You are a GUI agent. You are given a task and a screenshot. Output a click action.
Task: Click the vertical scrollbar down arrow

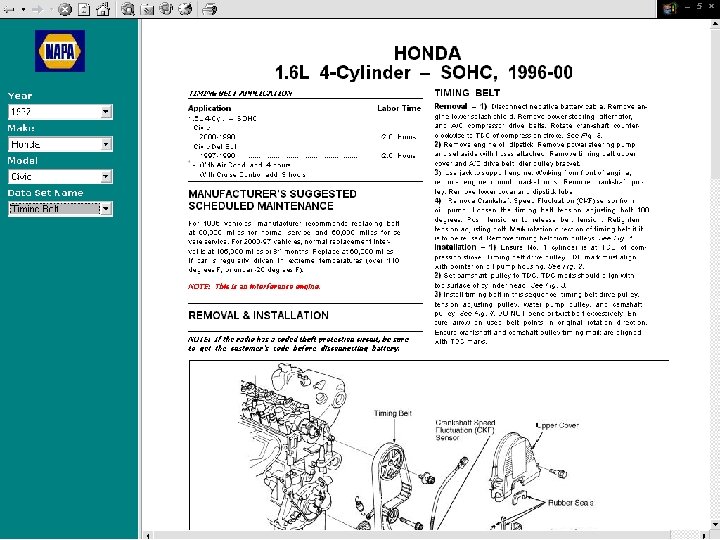point(715,524)
